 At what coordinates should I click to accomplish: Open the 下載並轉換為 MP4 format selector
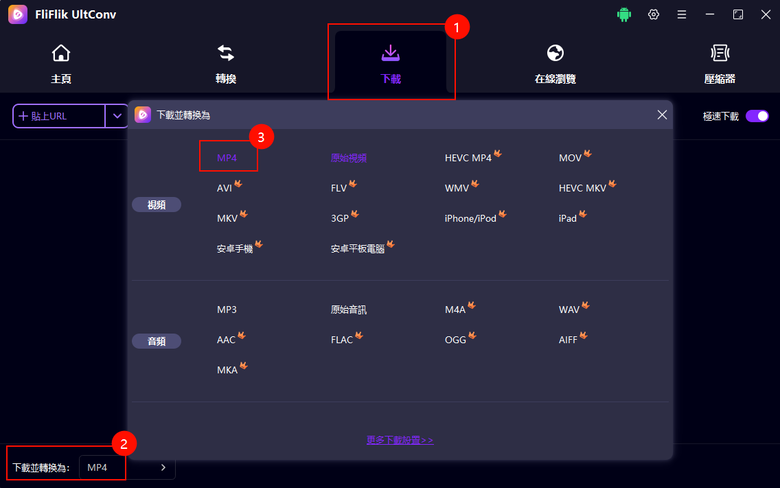tap(127, 468)
